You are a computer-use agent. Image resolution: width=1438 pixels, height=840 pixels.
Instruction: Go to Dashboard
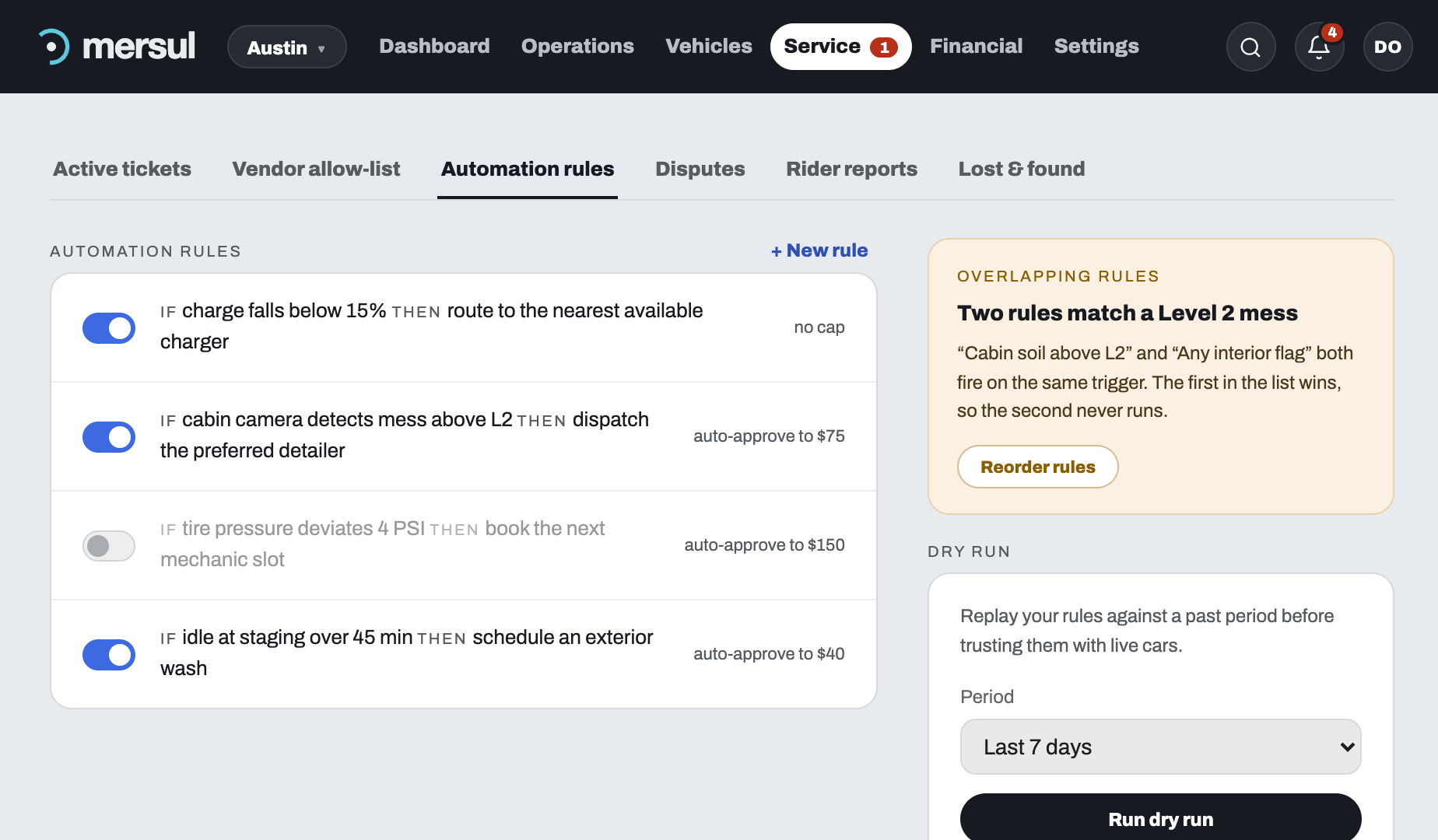click(434, 46)
